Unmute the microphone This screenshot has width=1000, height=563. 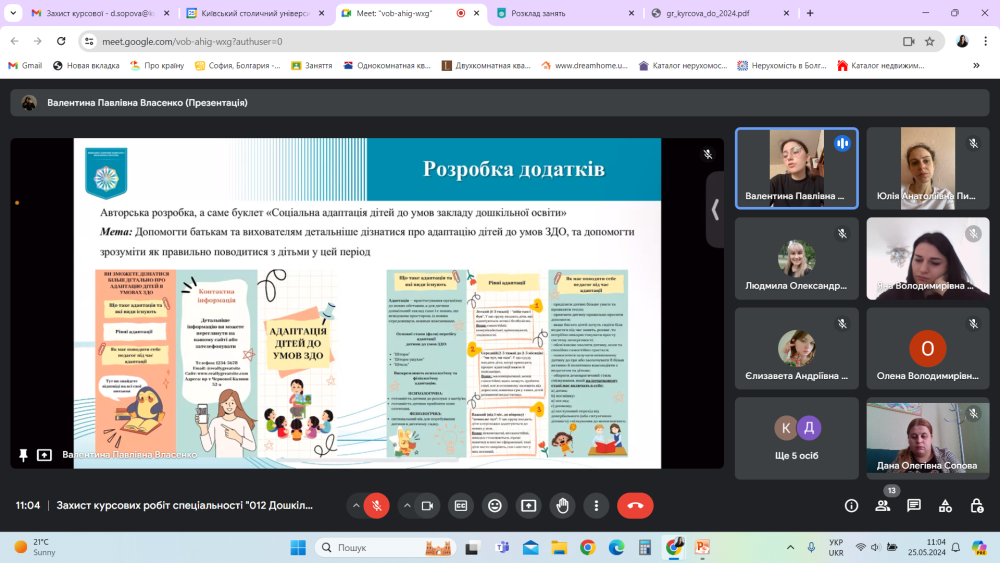[377, 506]
